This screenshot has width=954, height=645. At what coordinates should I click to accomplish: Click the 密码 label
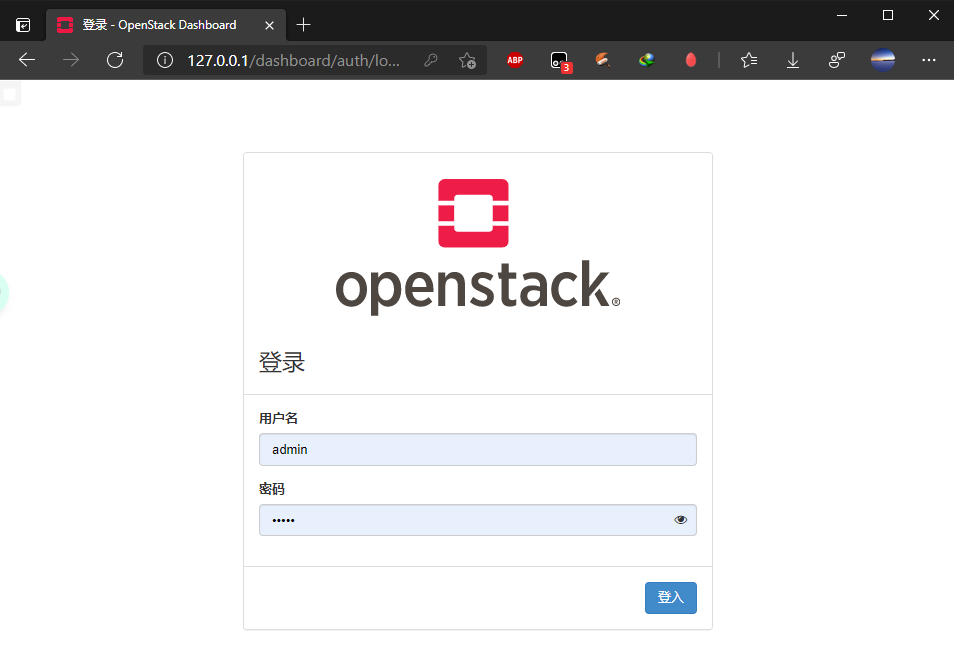pyautogui.click(x=271, y=489)
